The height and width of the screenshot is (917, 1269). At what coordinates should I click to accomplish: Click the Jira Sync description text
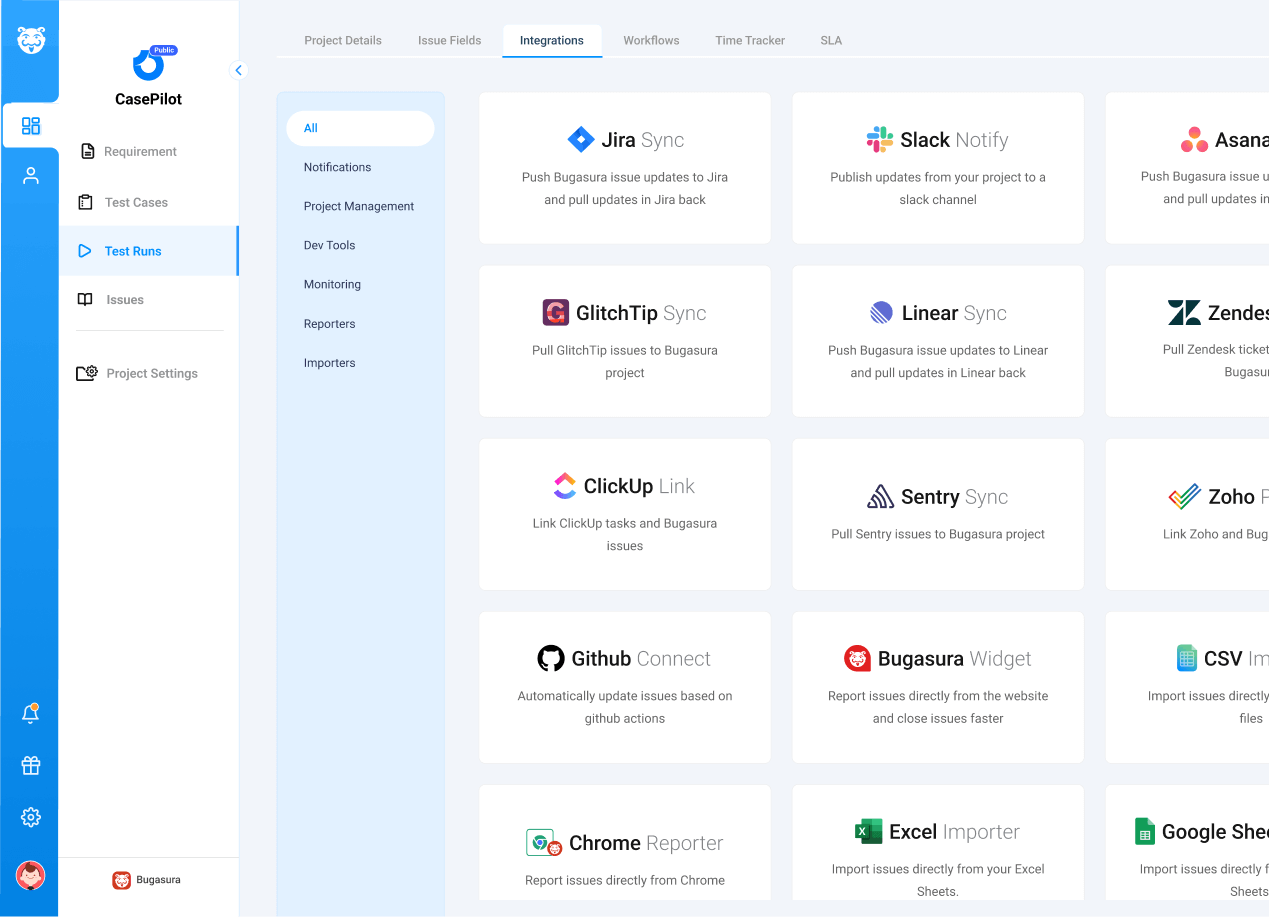(x=625, y=188)
